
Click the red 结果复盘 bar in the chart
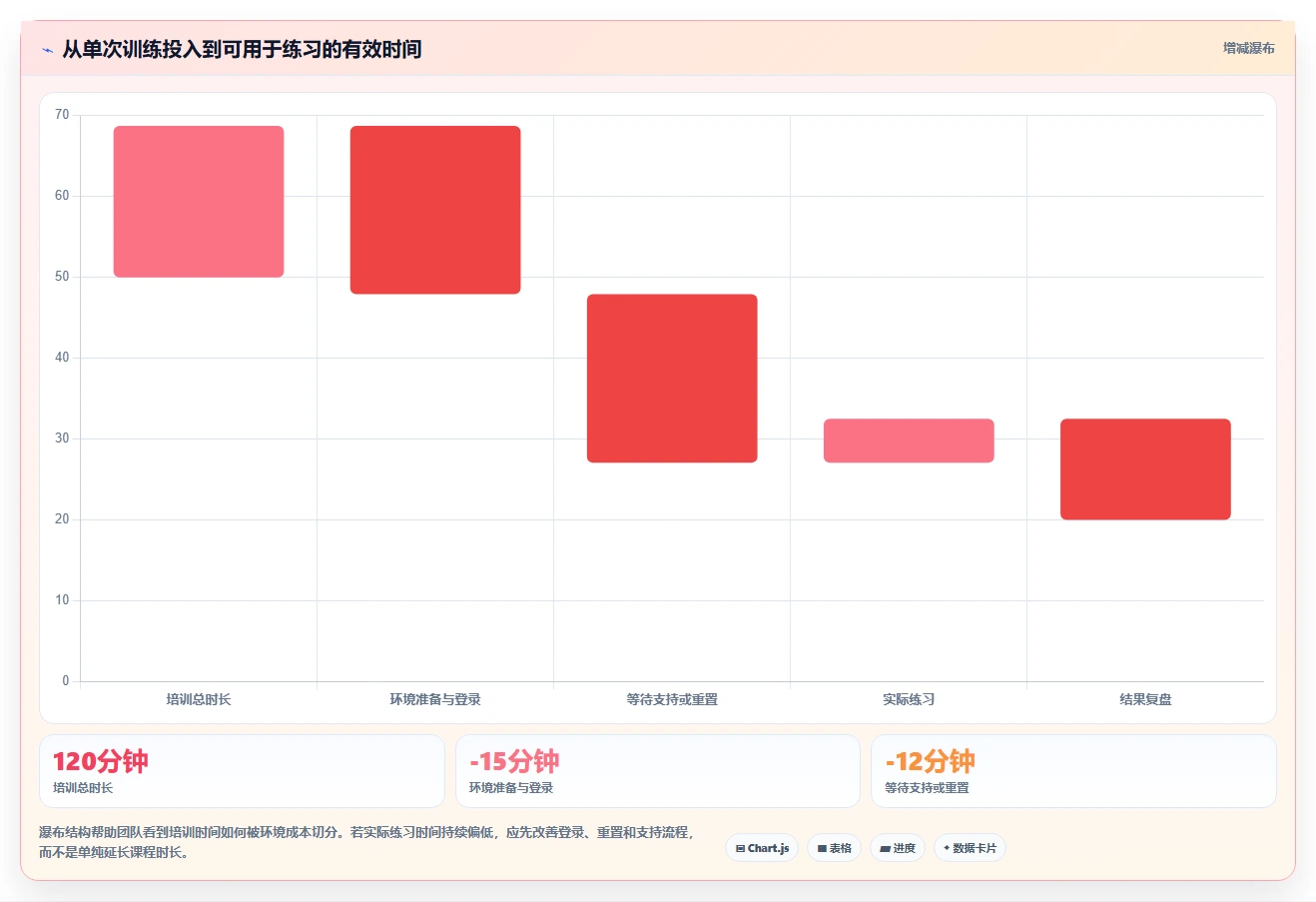point(1145,469)
